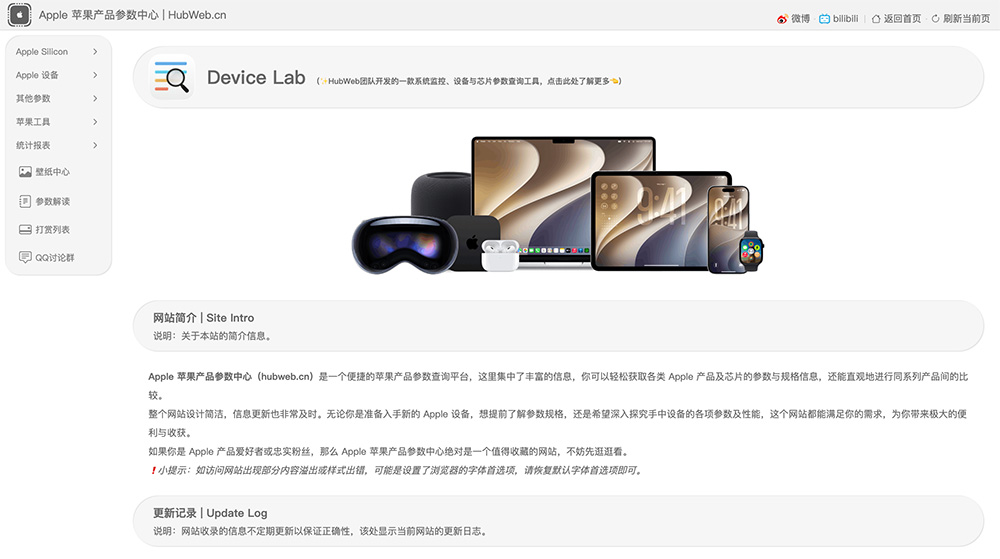Click the 网站简介 | Site Intro heading
1000x559 pixels.
pos(203,317)
